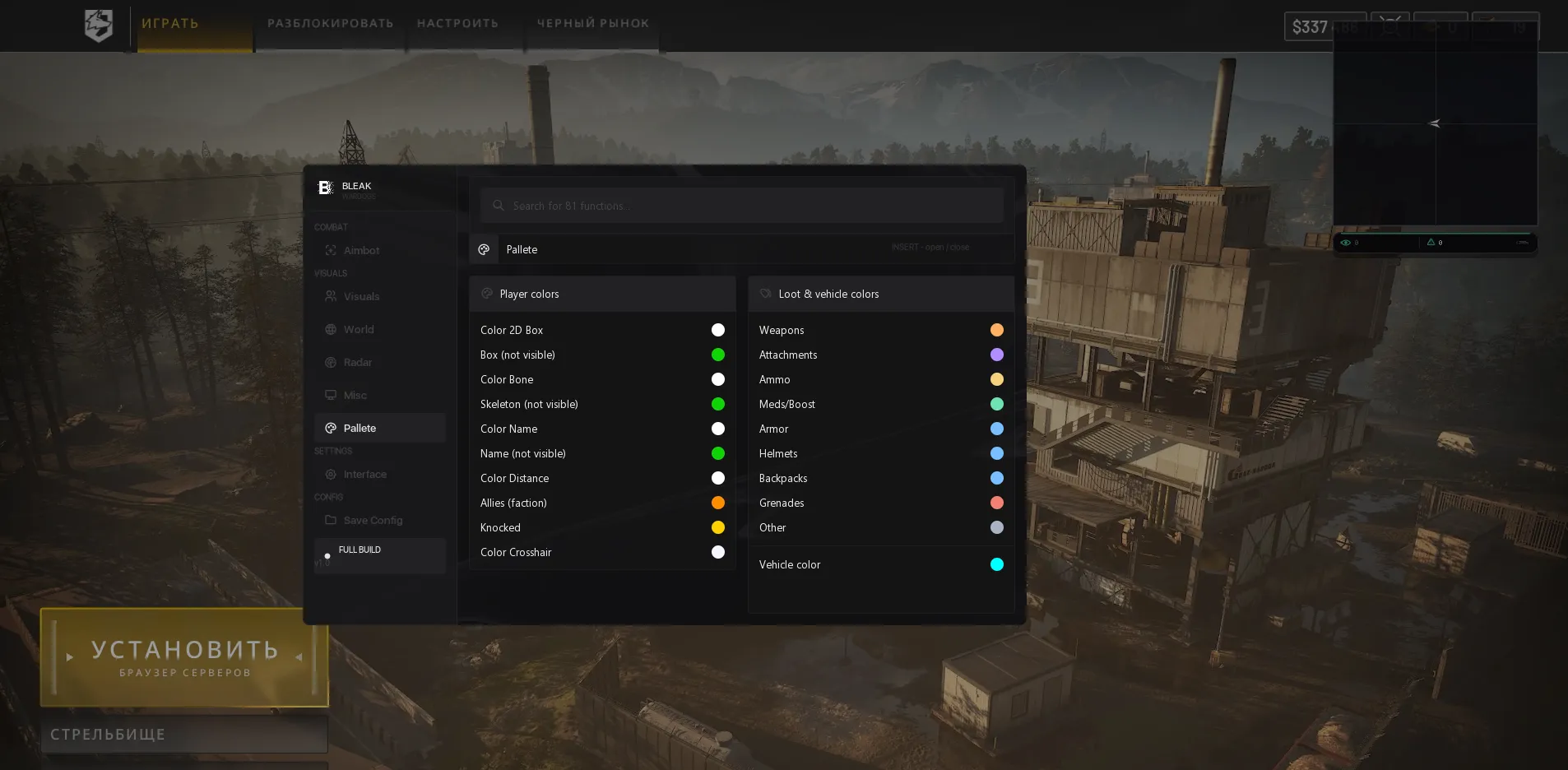Viewport: 1568px width, 770px height.
Task: Switch to the ЧЕРНЫЙ РЫНОК tab
Action: tap(593, 23)
